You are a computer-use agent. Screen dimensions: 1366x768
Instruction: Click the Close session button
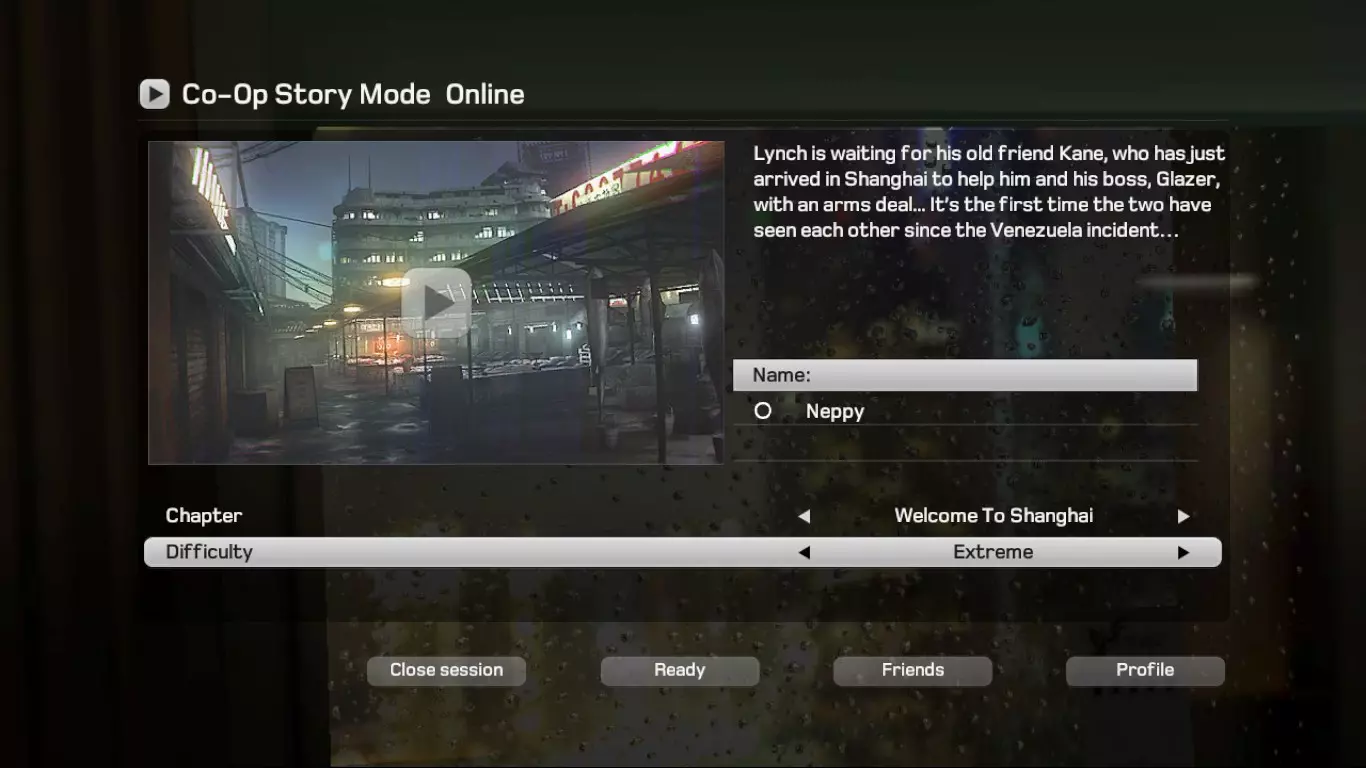coord(446,671)
